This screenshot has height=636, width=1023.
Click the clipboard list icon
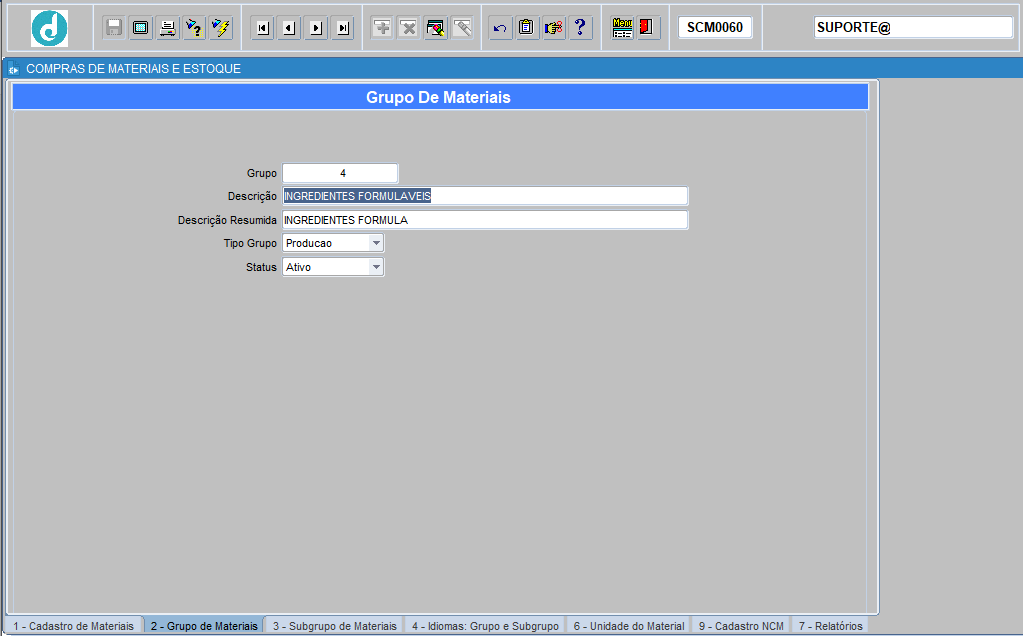pos(527,28)
